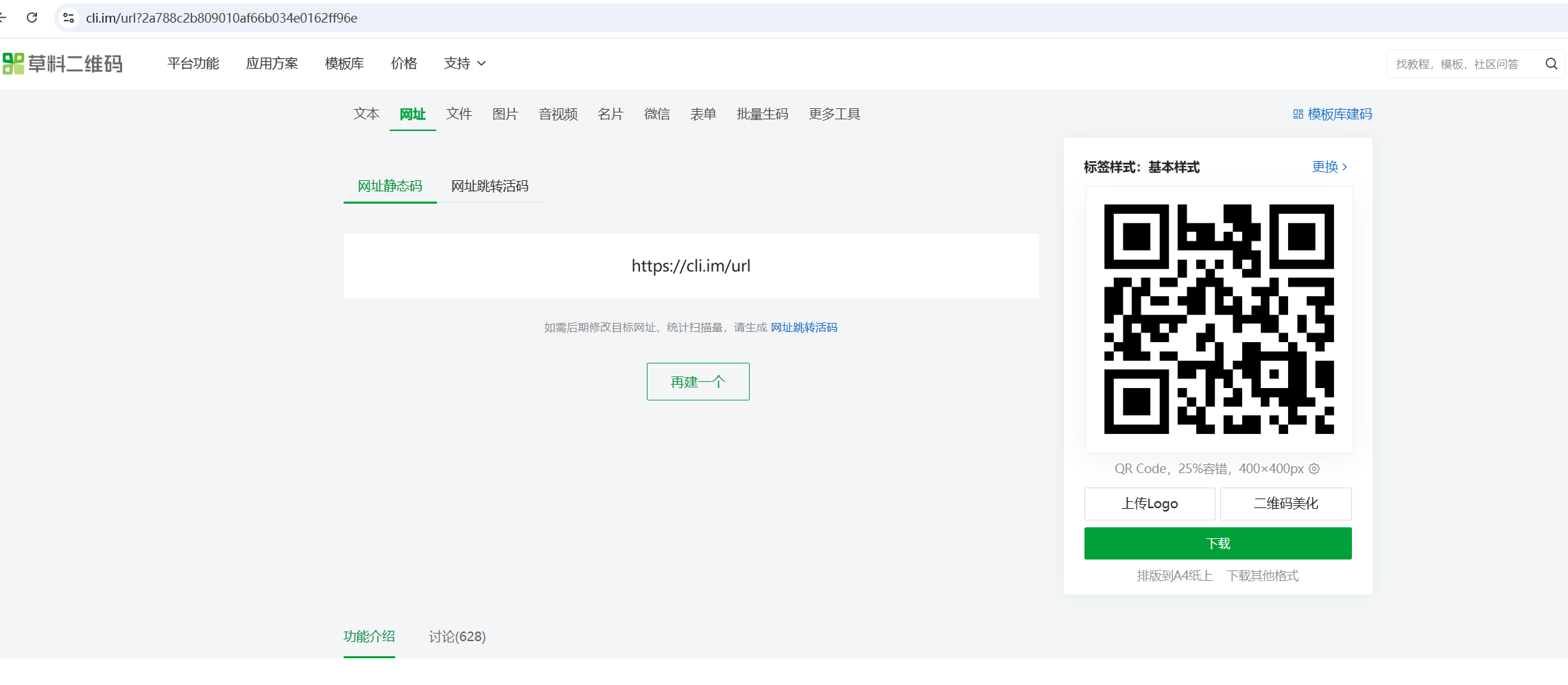
Task: Switch to the 讨论(628) tab
Action: click(458, 637)
